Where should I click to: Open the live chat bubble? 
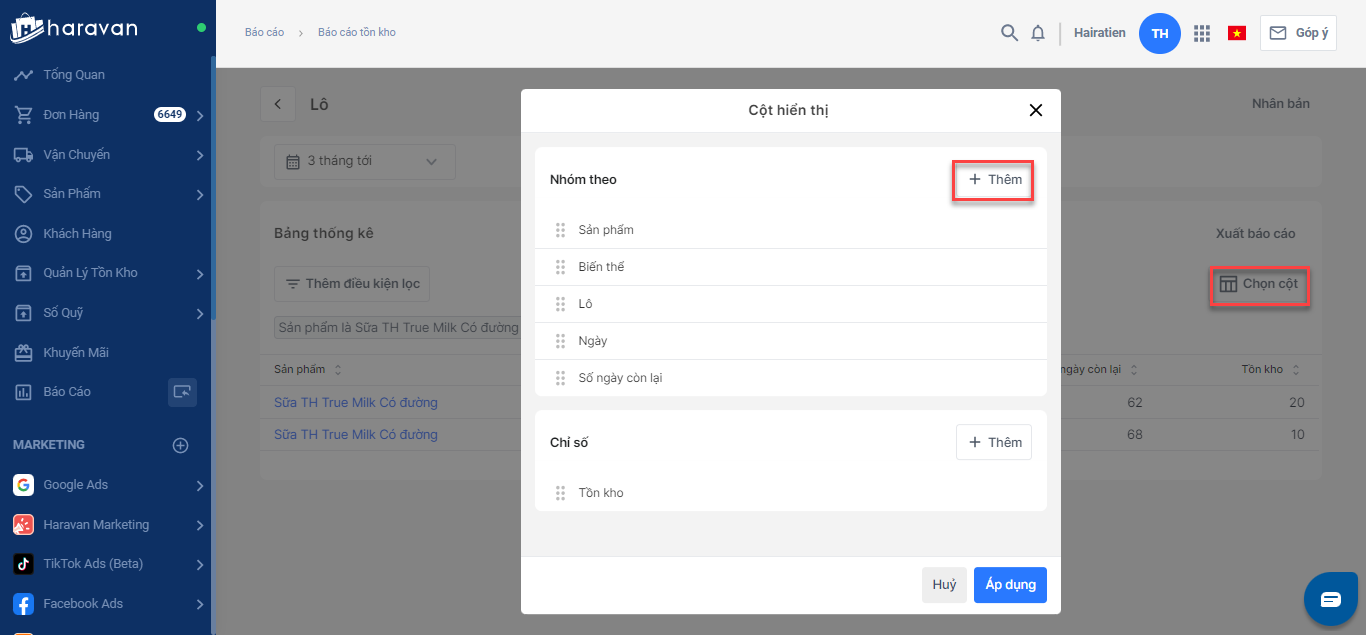pos(1330,599)
